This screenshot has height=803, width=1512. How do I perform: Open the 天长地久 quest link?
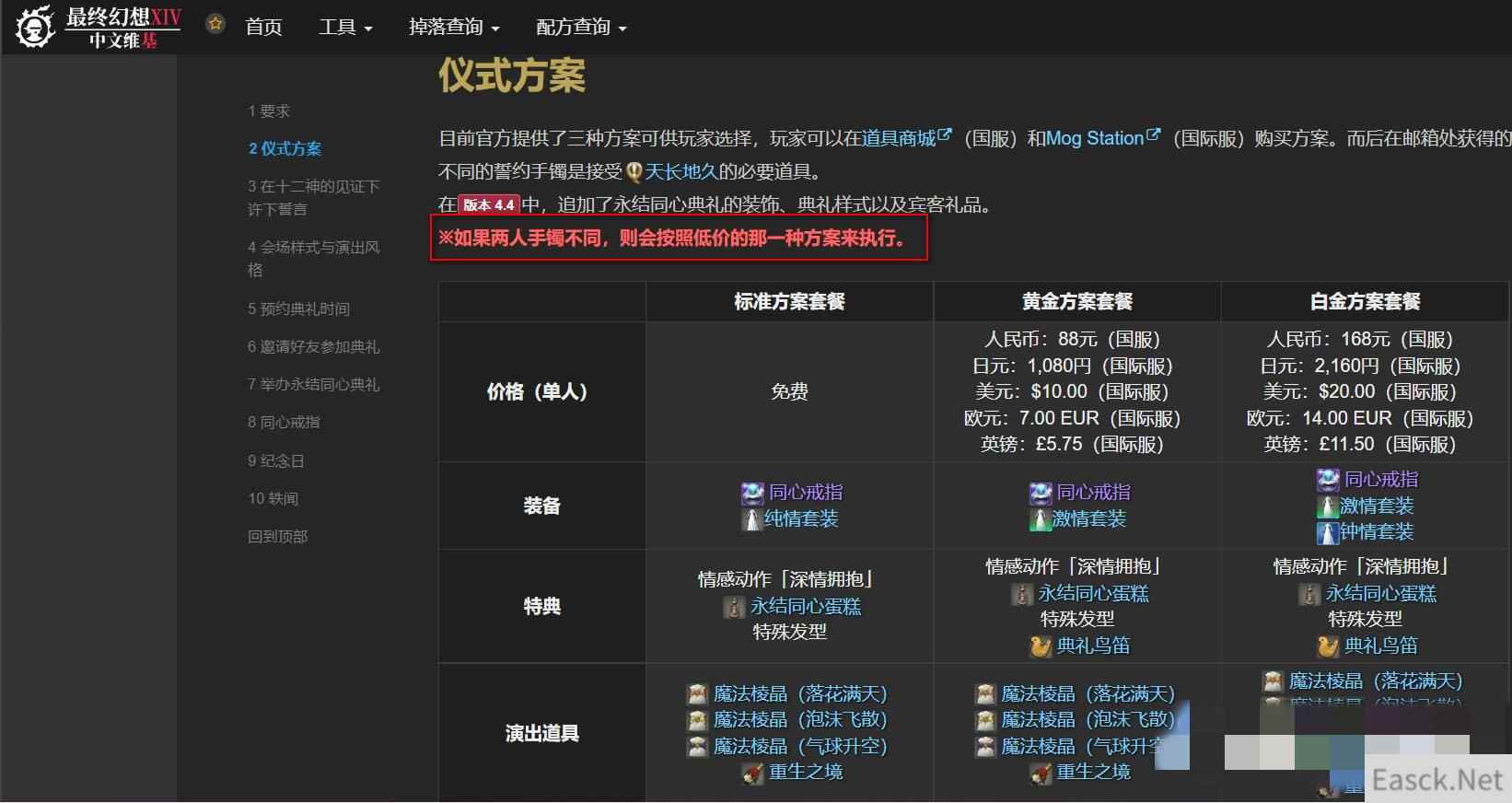[680, 171]
